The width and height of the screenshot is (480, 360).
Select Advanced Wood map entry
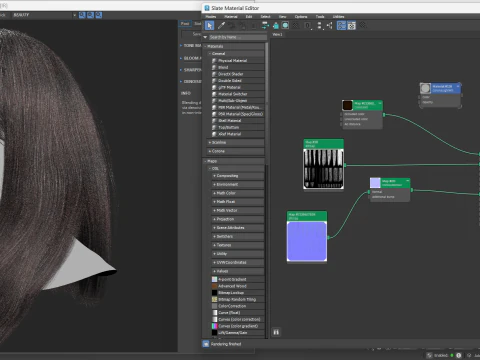[238, 286]
